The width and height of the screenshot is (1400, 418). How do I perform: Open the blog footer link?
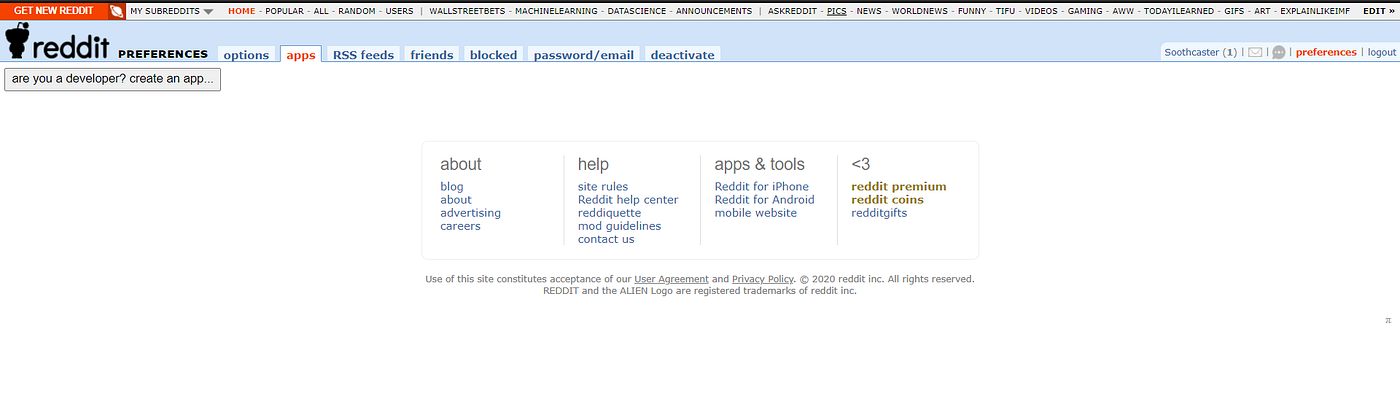point(452,187)
